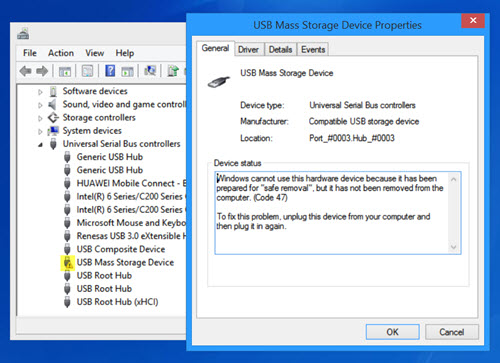Click the Storage controllers category icon
The image size is (500, 363).
point(53,117)
